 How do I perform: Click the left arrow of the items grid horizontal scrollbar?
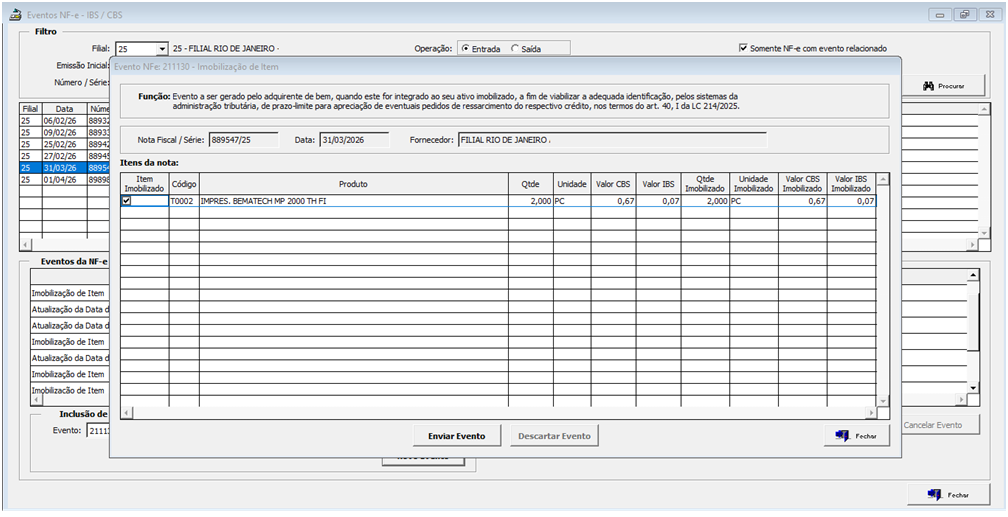(127, 413)
